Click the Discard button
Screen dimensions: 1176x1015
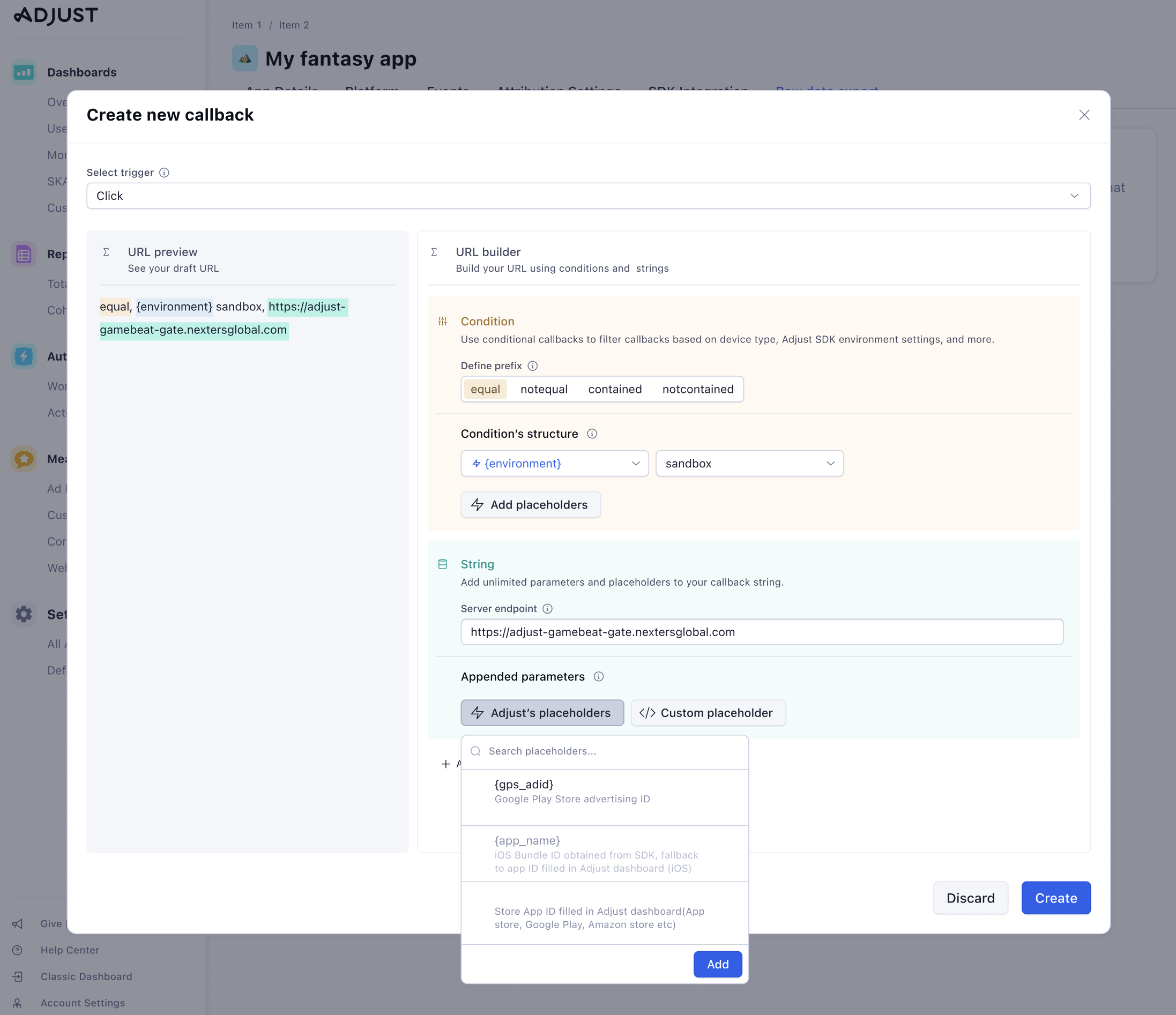pyautogui.click(x=970, y=898)
